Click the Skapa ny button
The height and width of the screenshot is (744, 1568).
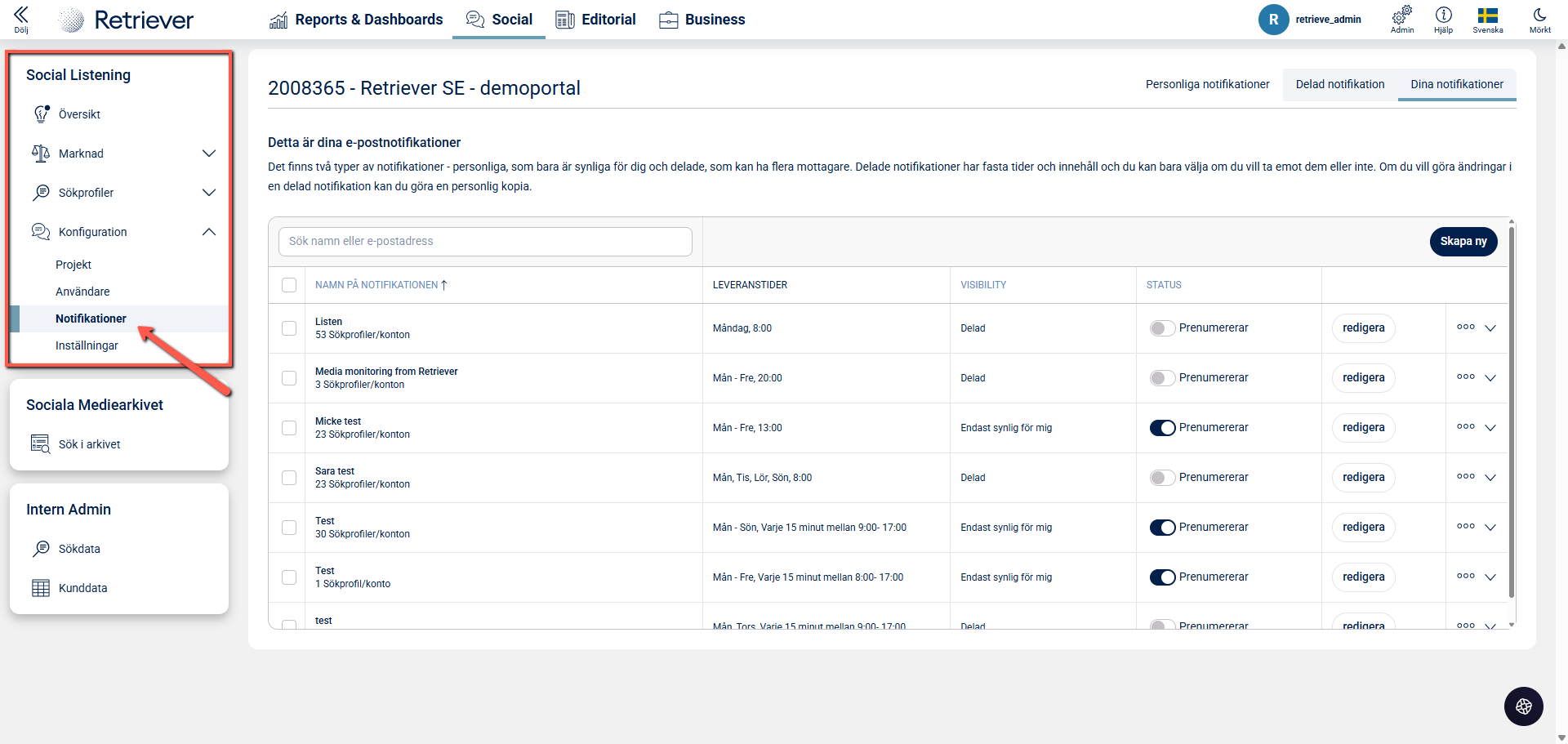pos(1463,242)
